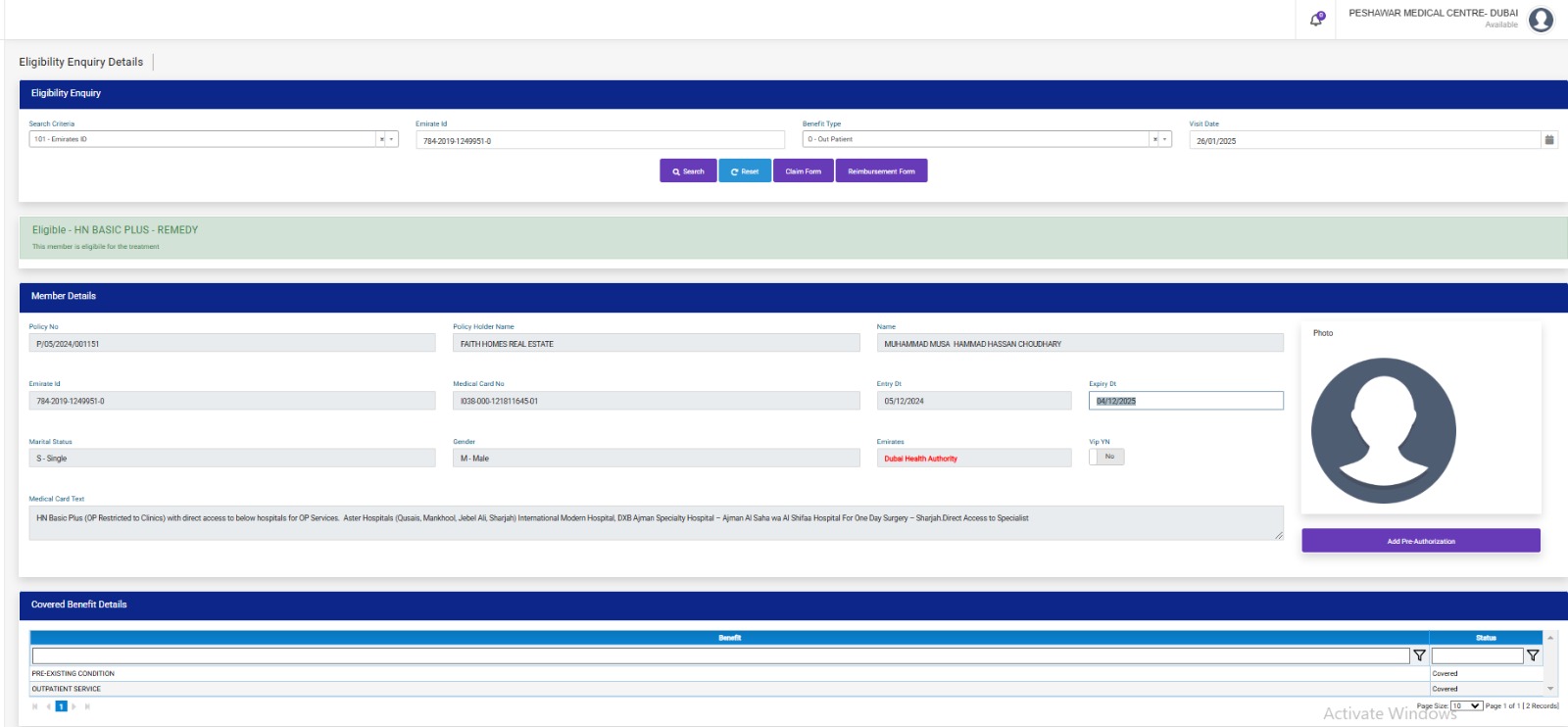Expand the Benefit Type dropdown
The height and width of the screenshot is (727, 1568).
pos(1165,139)
